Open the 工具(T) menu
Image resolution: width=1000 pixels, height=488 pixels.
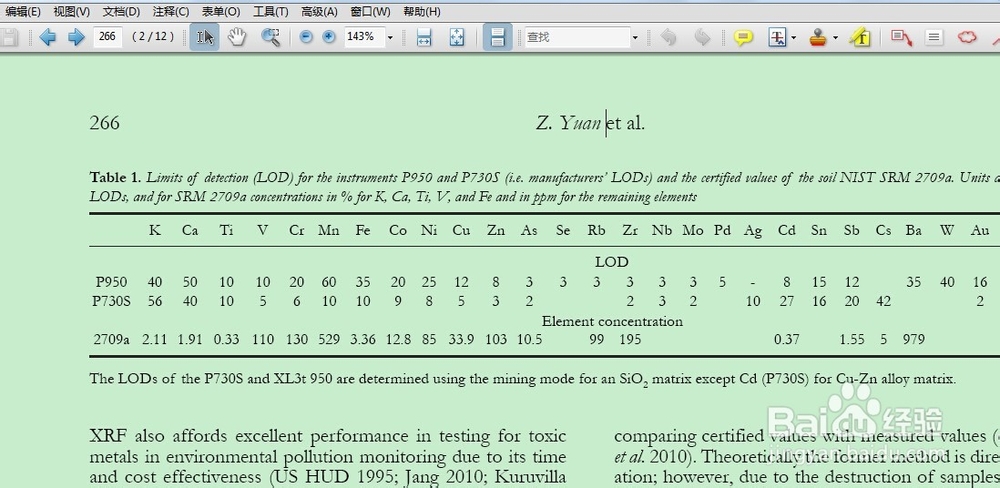[270, 11]
